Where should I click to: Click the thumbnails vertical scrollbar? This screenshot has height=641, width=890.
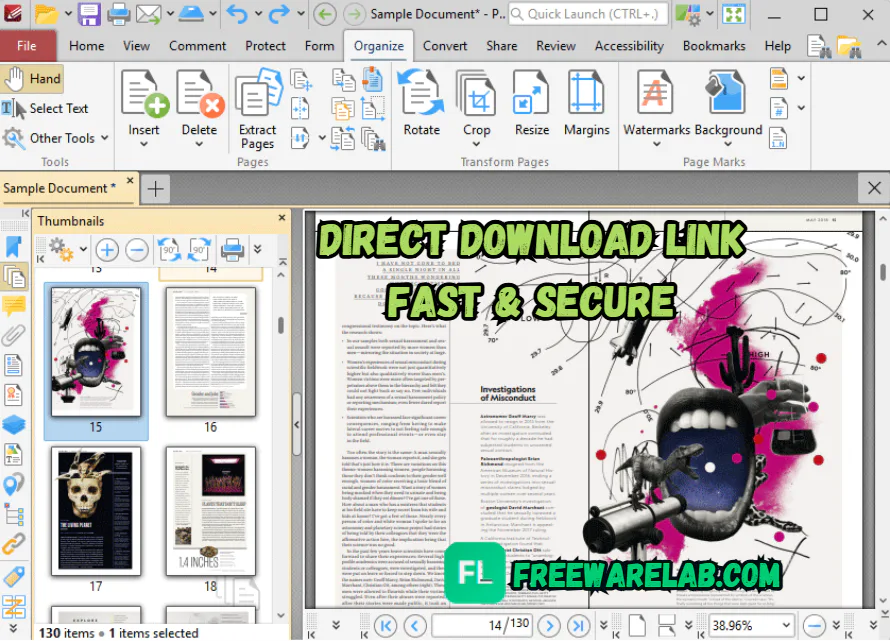pyautogui.click(x=281, y=325)
